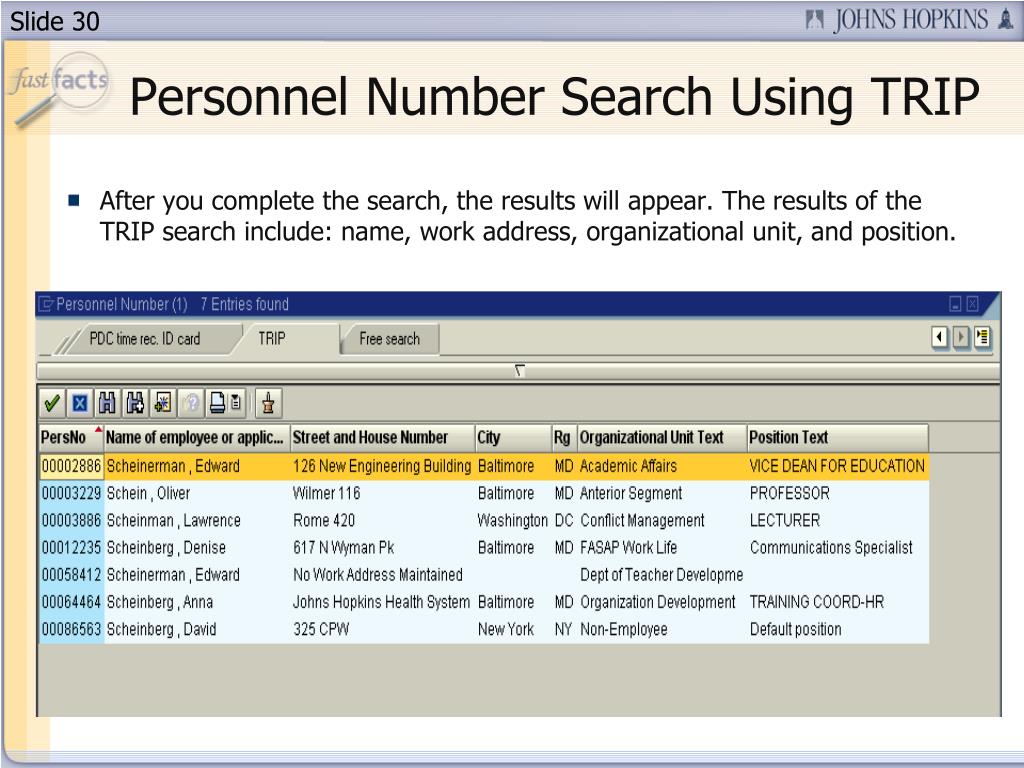Viewport: 1024px width, 768px height.
Task: Print the hit list with printer icon
Action: (217, 404)
